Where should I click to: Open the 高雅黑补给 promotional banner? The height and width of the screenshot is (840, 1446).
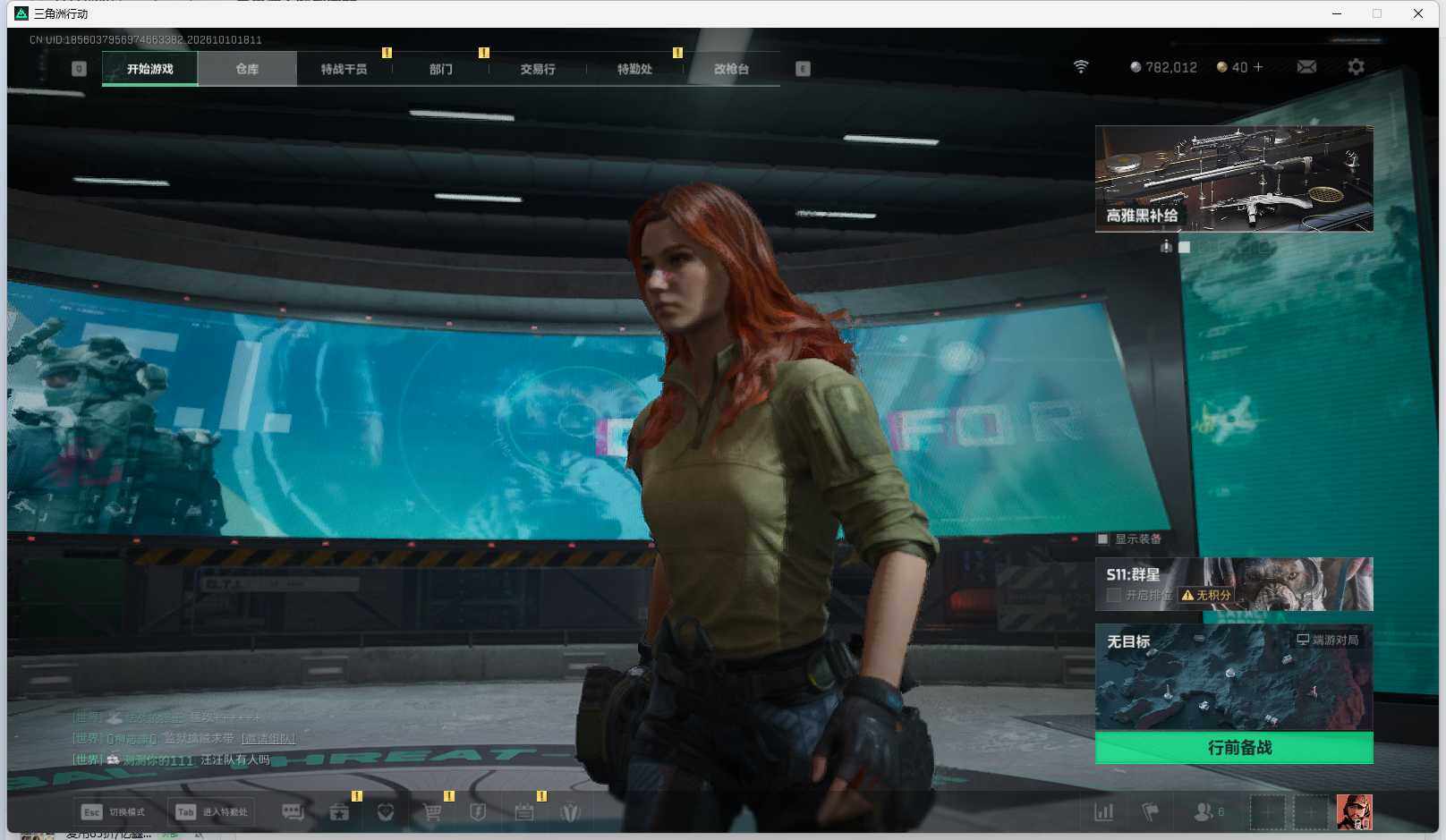click(x=1234, y=179)
